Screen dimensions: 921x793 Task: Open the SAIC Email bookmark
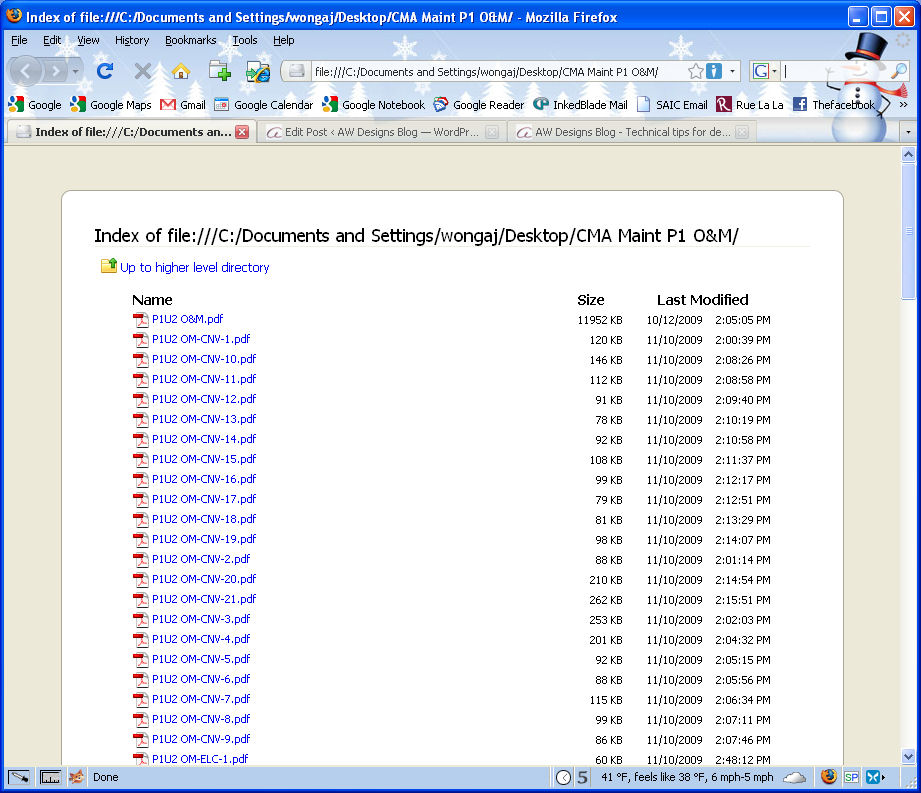coord(673,105)
